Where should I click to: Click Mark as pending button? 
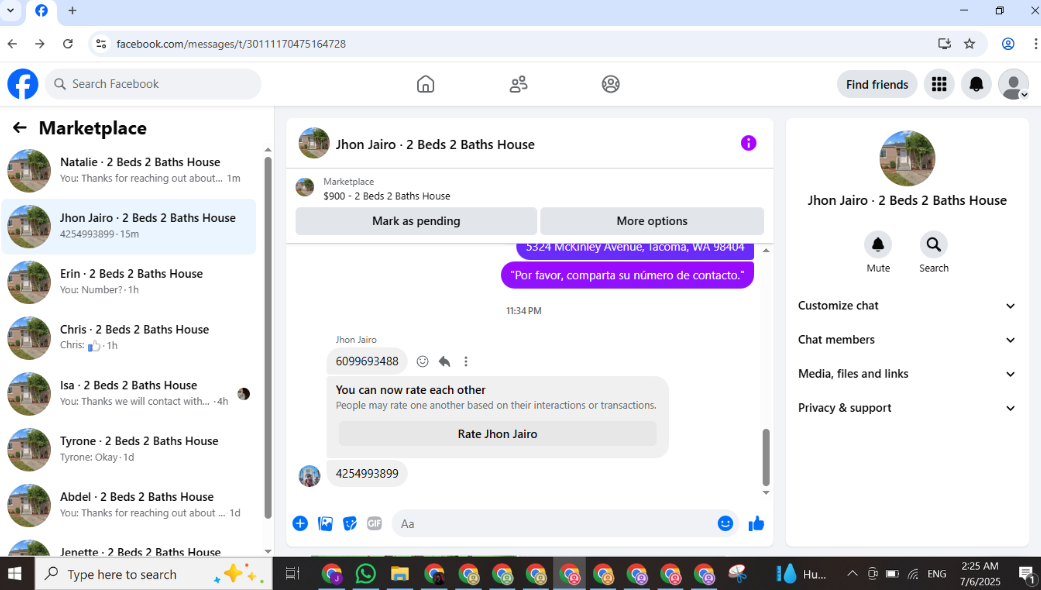click(x=416, y=221)
